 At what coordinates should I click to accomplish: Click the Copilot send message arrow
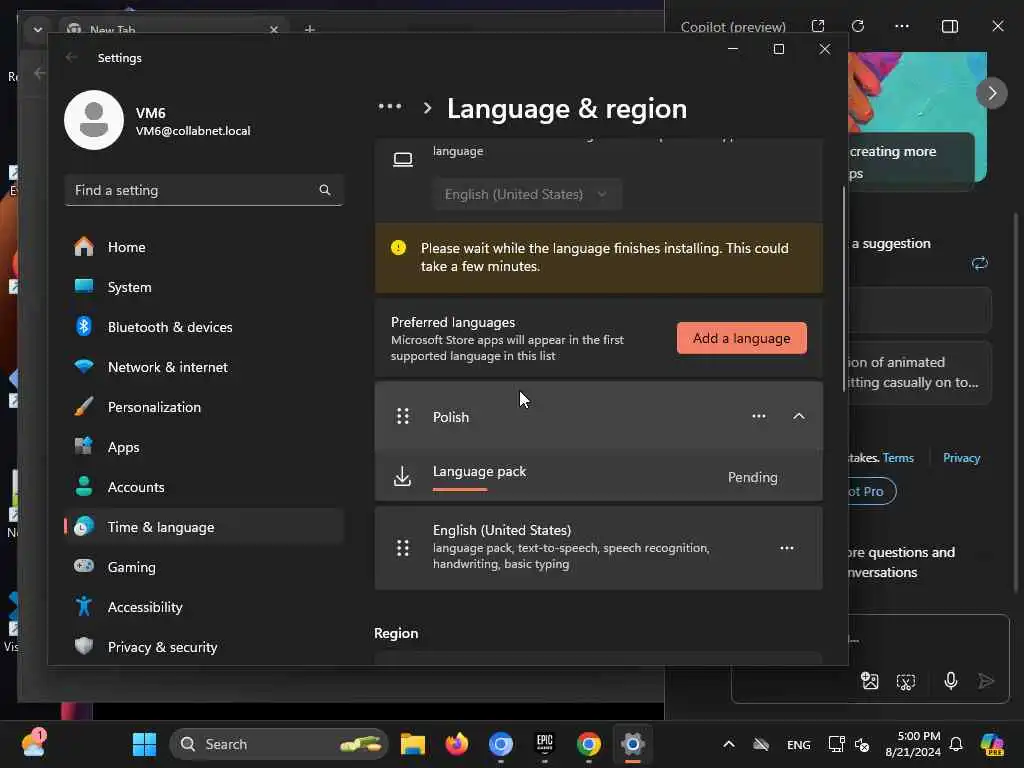tap(986, 681)
